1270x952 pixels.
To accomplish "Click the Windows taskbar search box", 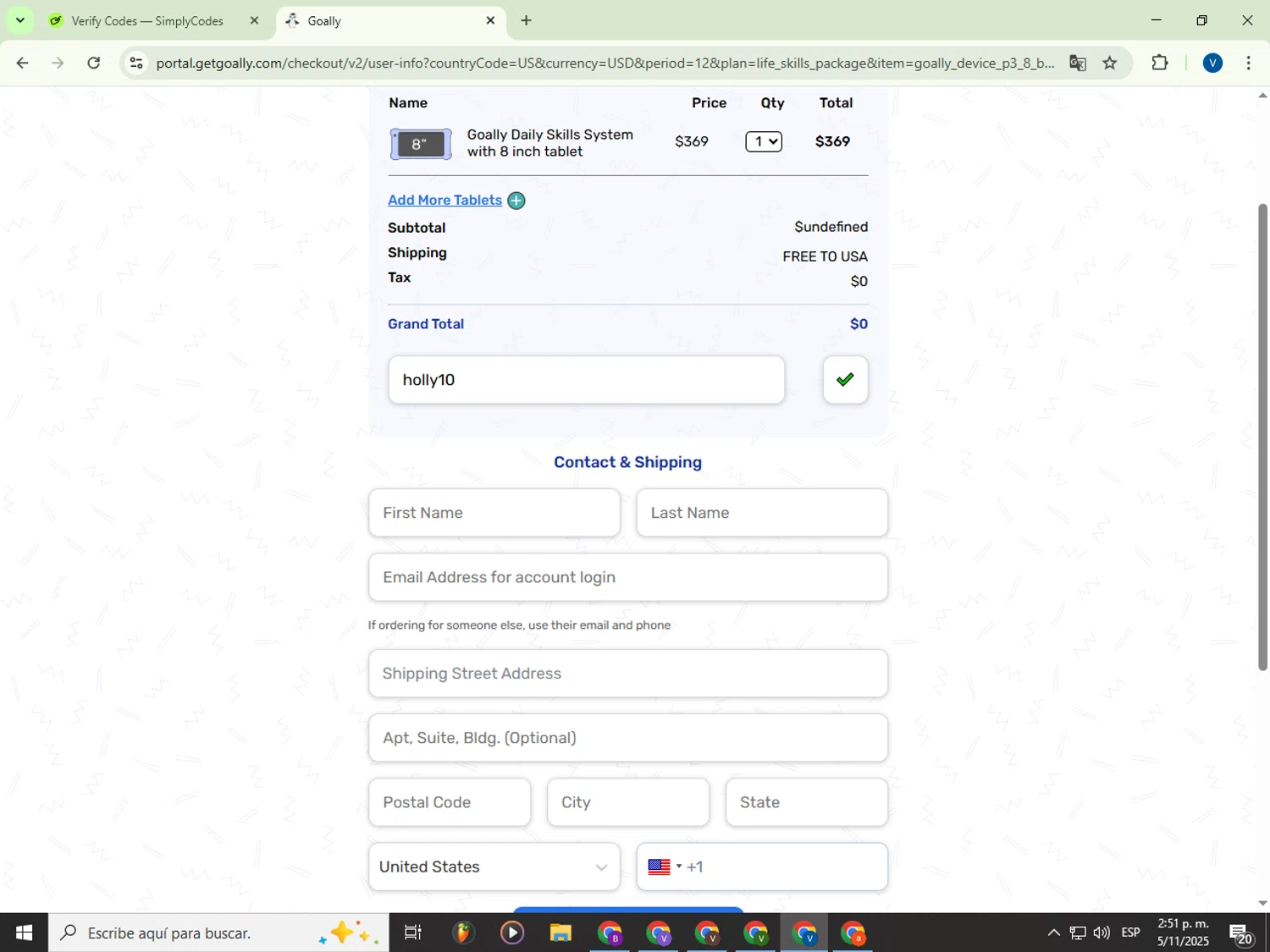I will point(218,933).
